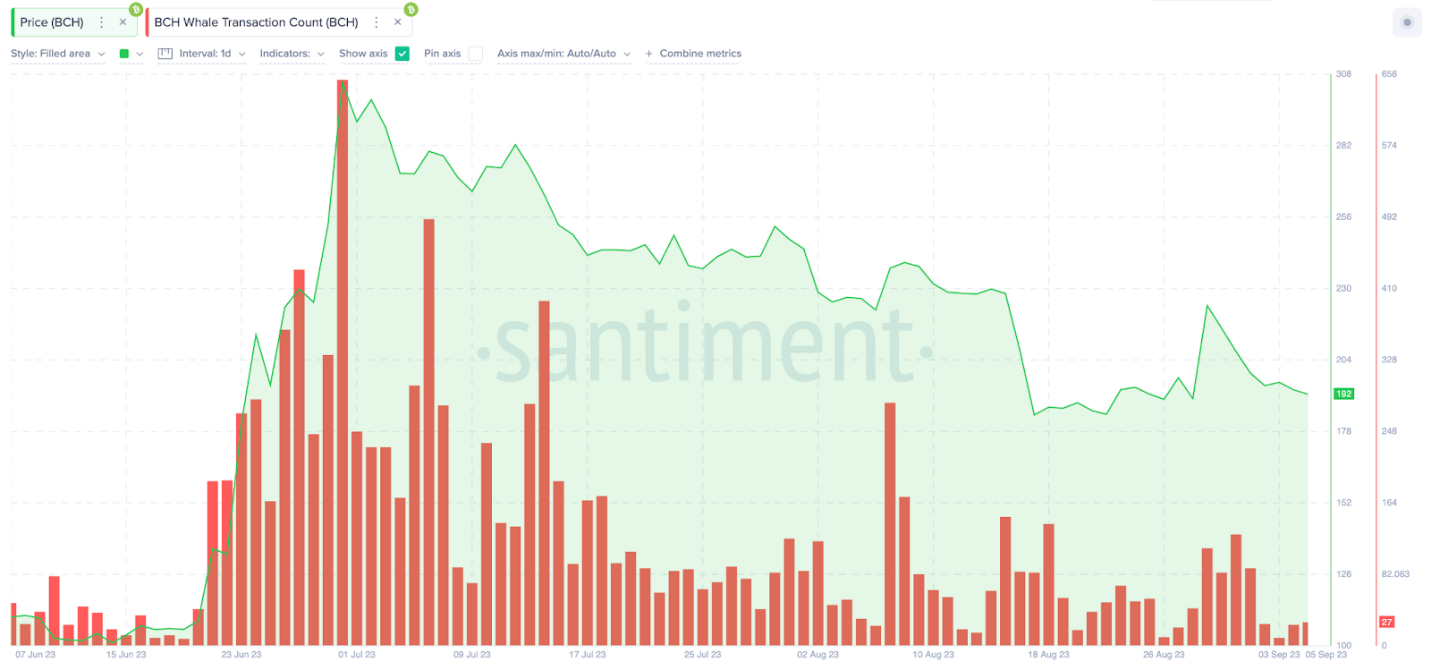
Task: Remove BCH Whale Transaction Count metric
Action: coord(398,22)
